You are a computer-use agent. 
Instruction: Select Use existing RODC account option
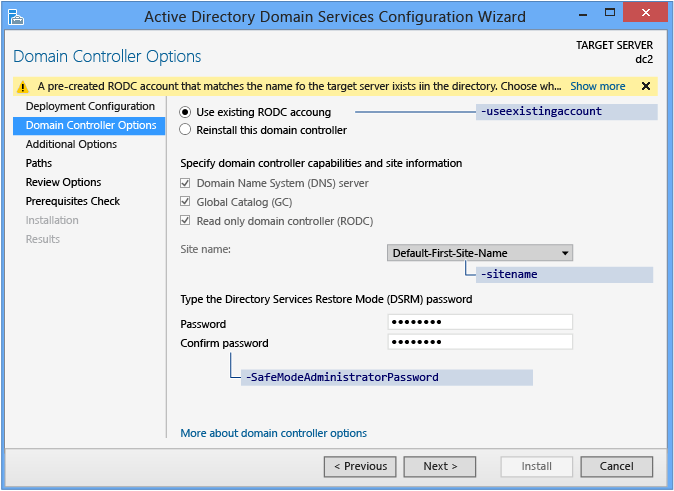click(x=185, y=112)
